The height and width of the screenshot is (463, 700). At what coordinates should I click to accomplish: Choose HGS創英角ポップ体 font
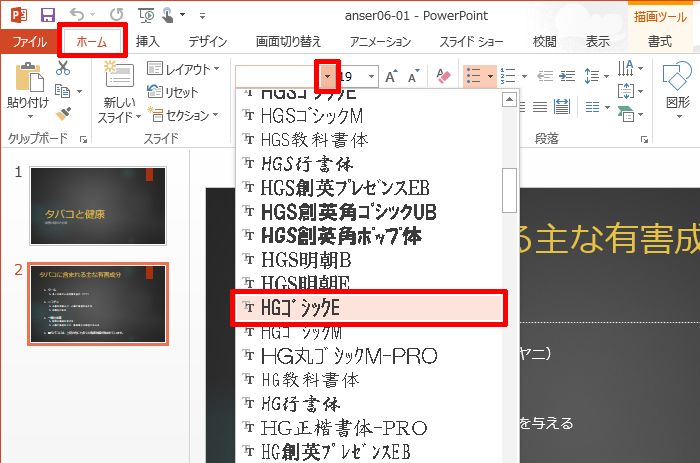[x=368, y=236]
